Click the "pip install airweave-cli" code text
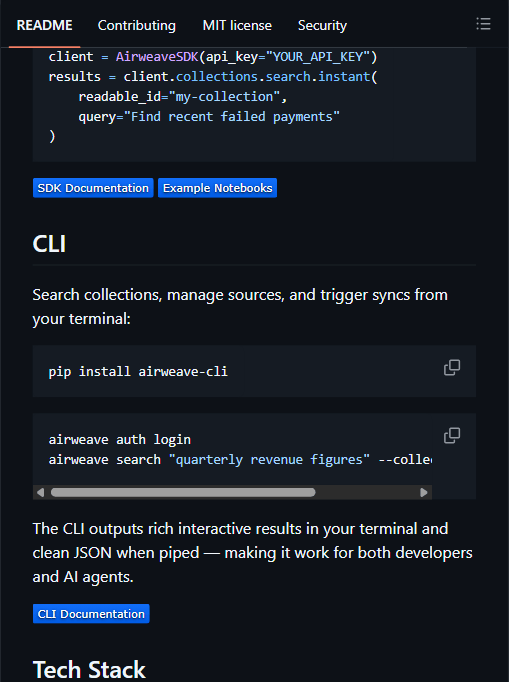The height and width of the screenshot is (682, 509). [138, 371]
